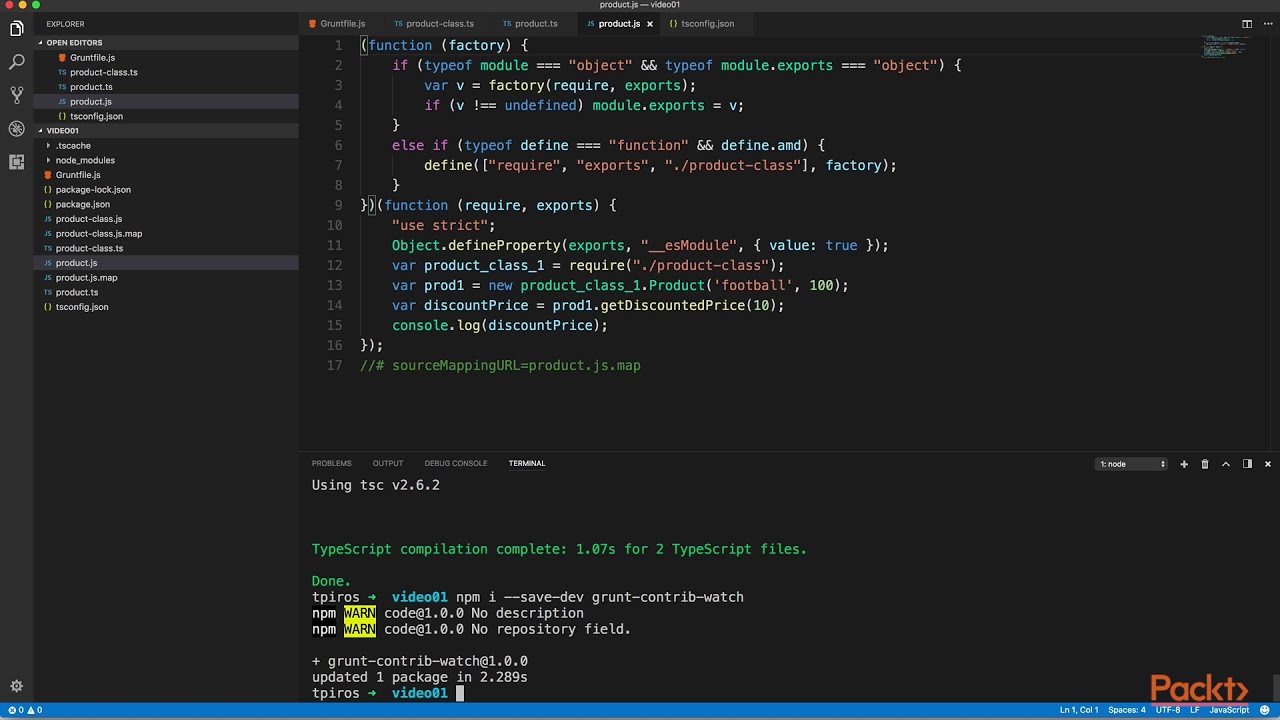Open the editor More Actions menu

coord(1267,24)
